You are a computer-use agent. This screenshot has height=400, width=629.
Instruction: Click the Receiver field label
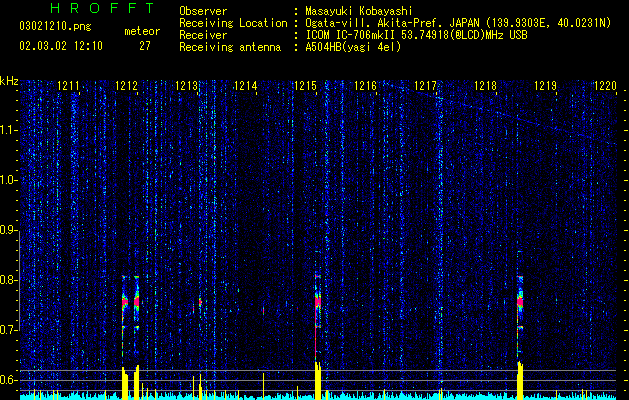[x=203, y=35]
